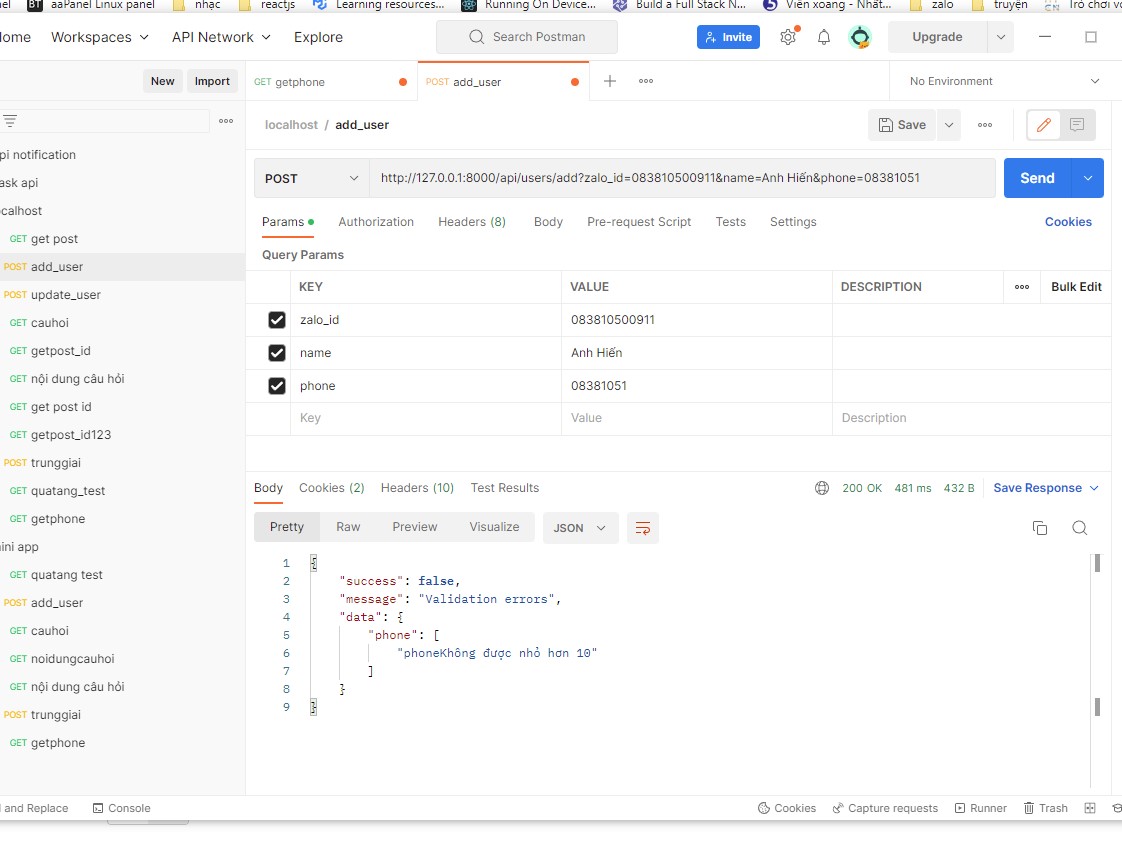Click the search icon in Search Postman
The width and height of the screenshot is (1122, 848).
pyautogui.click(x=477, y=36)
